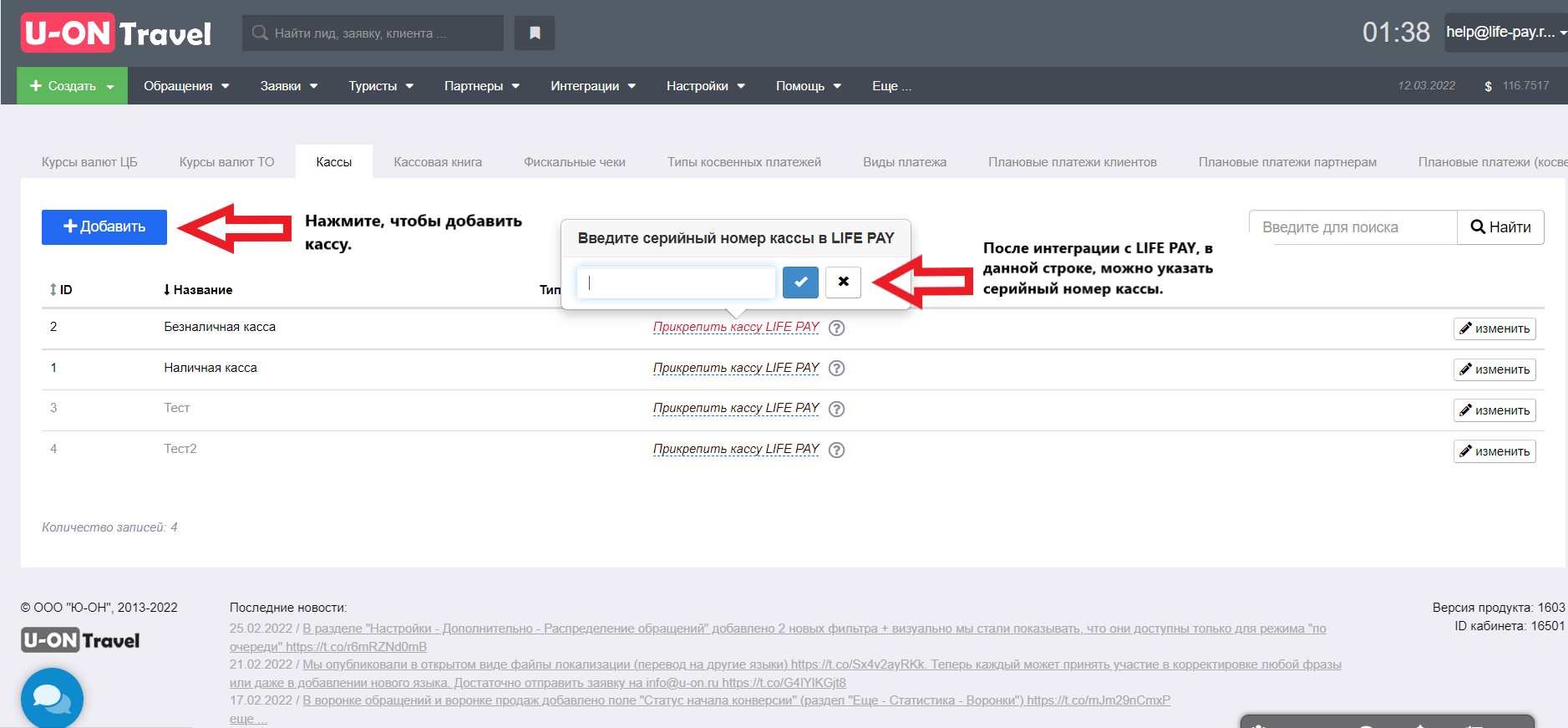Click изменить for Тест2 row
Image resolution: width=1568 pixels, height=728 pixels.
pyautogui.click(x=1494, y=451)
